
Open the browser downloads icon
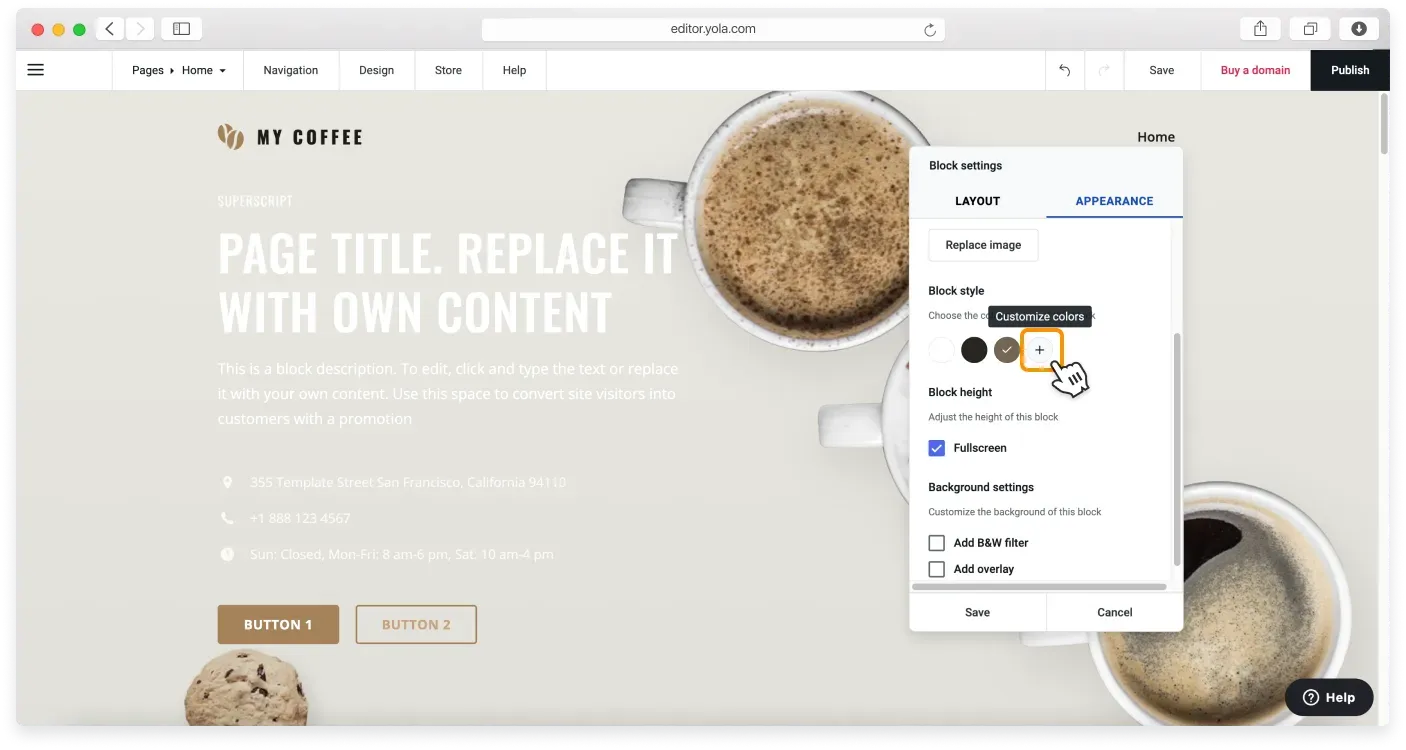pyautogui.click(x=1359, y=29)
